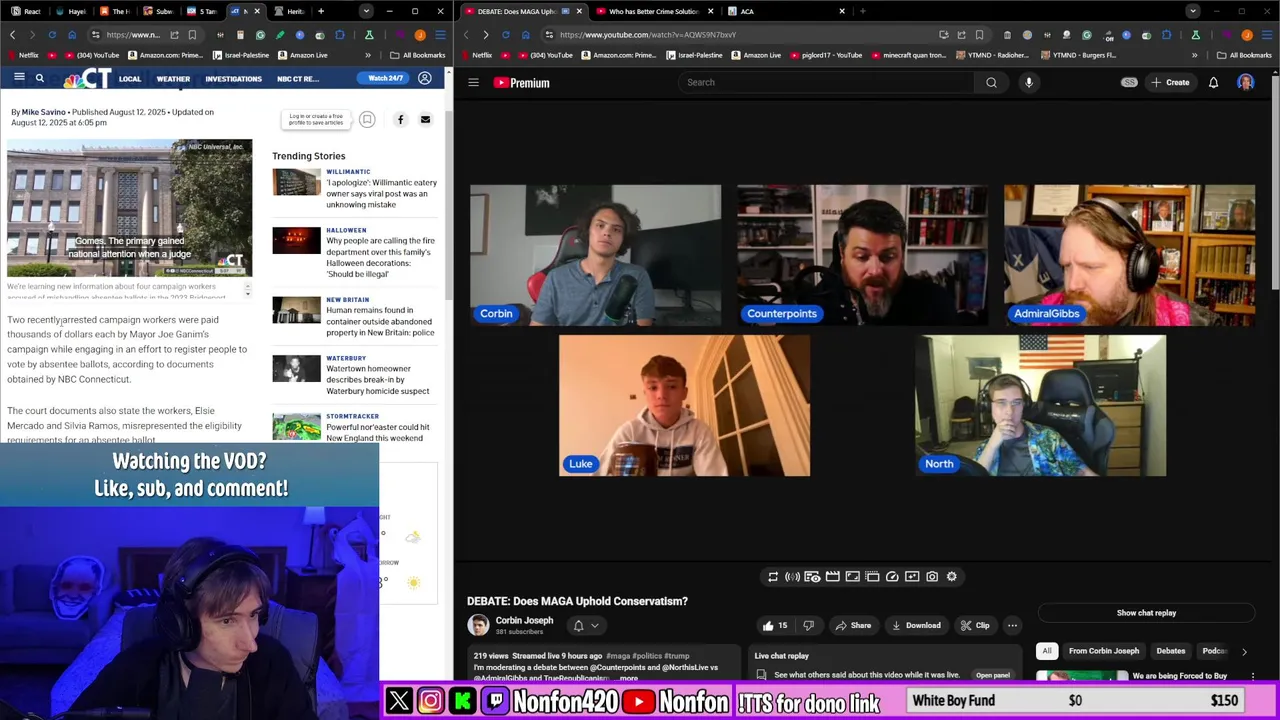Click clapperboard cinema icon in player toolbar
The width and height of the screenshot is (1280, 720).
(x=832, y=577)
